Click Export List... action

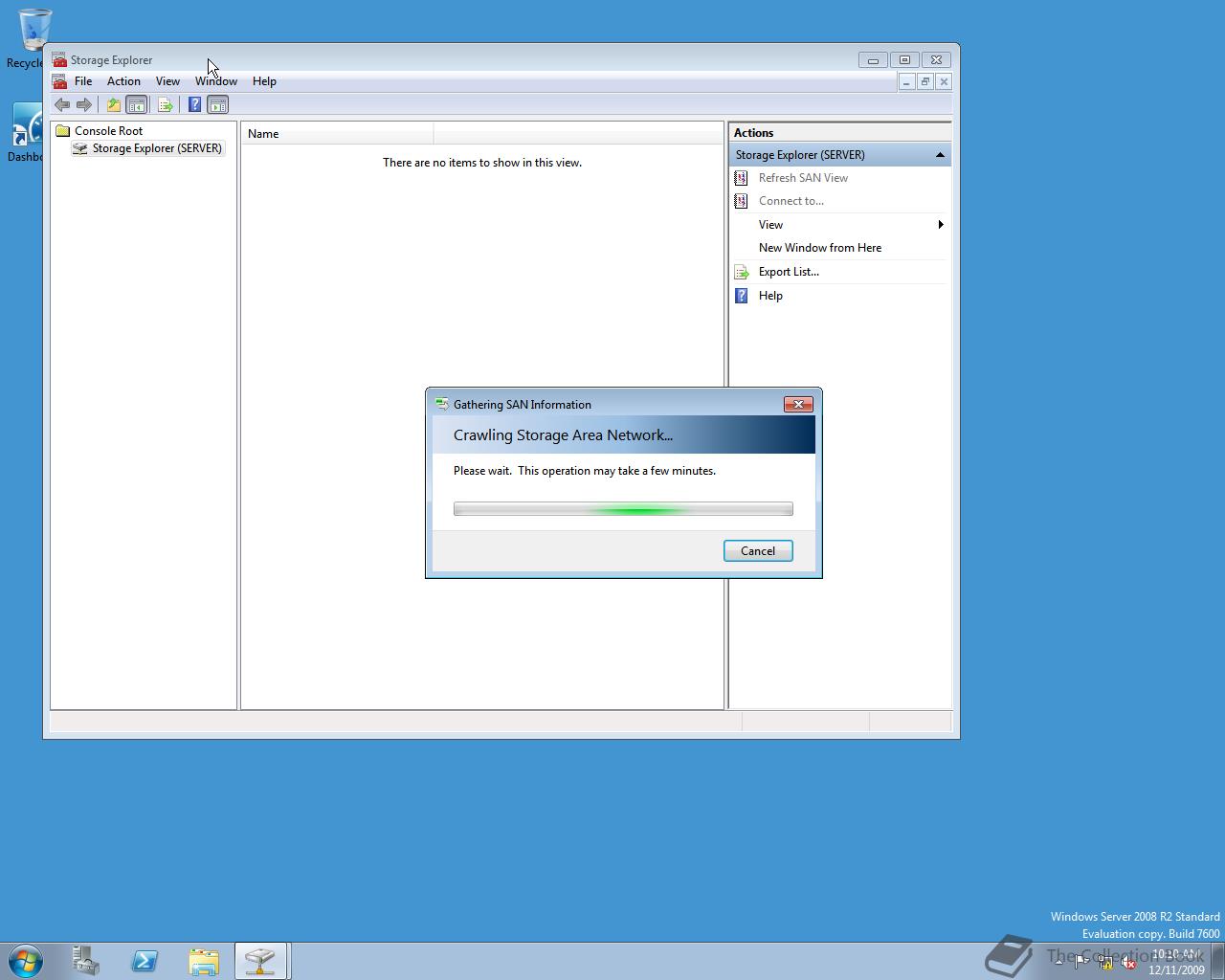(x=789, y=272)
